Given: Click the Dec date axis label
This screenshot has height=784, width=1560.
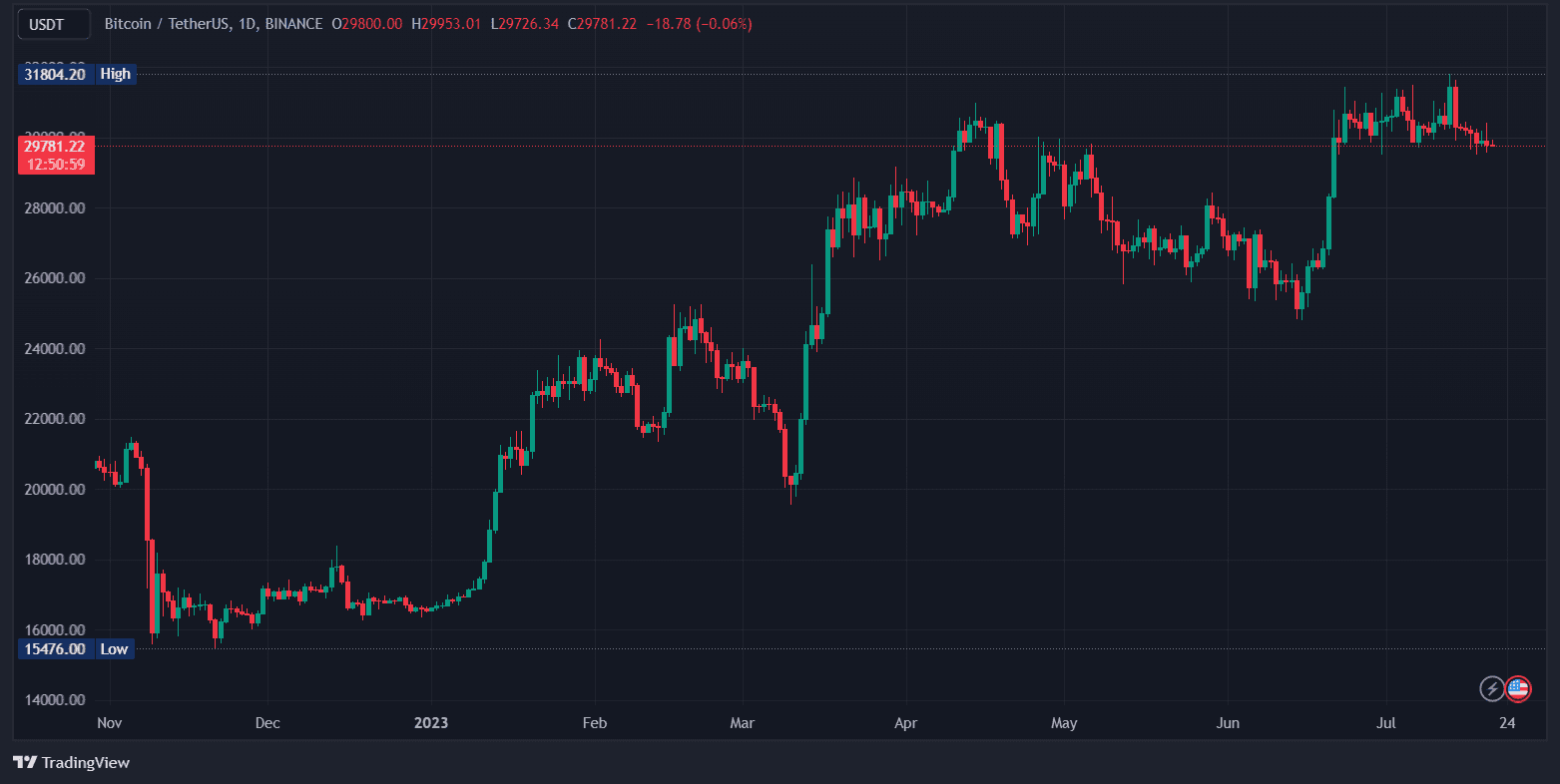Looking at the screenshot, I should click(x=267, y=723).
